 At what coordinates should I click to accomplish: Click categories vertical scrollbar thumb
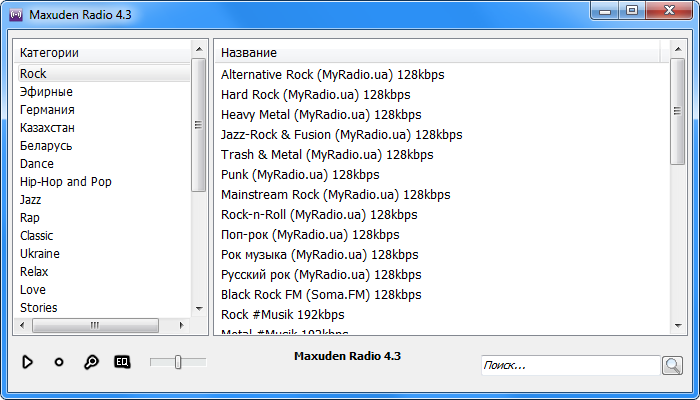click(199, 125)
